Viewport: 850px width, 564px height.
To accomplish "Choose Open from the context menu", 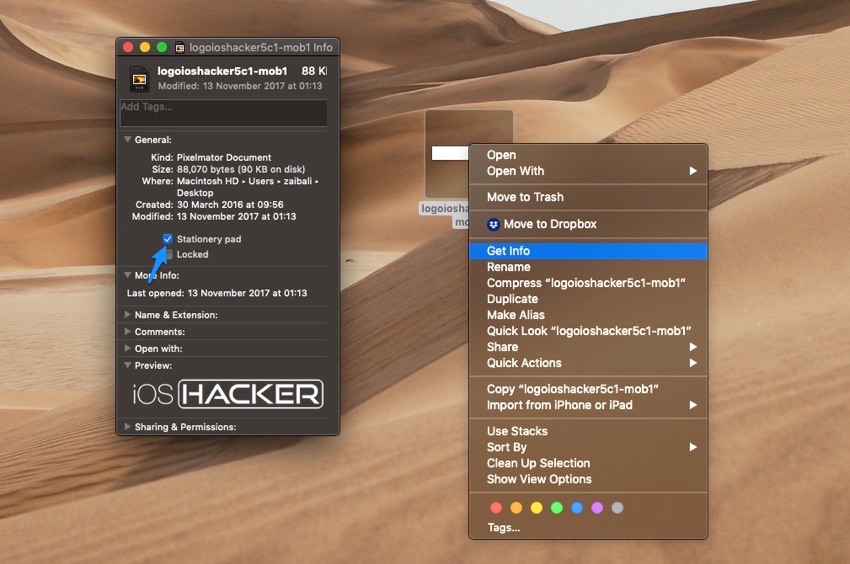I will click(x=588, y=155).
